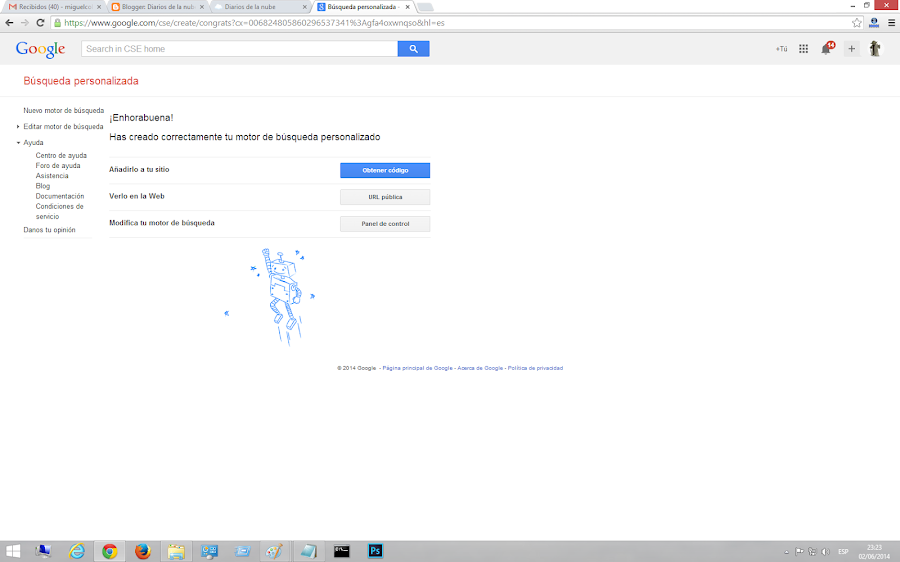Click Nuevo motor de búsqueda
The image size is (900, 562).
(x=64, y=110)
